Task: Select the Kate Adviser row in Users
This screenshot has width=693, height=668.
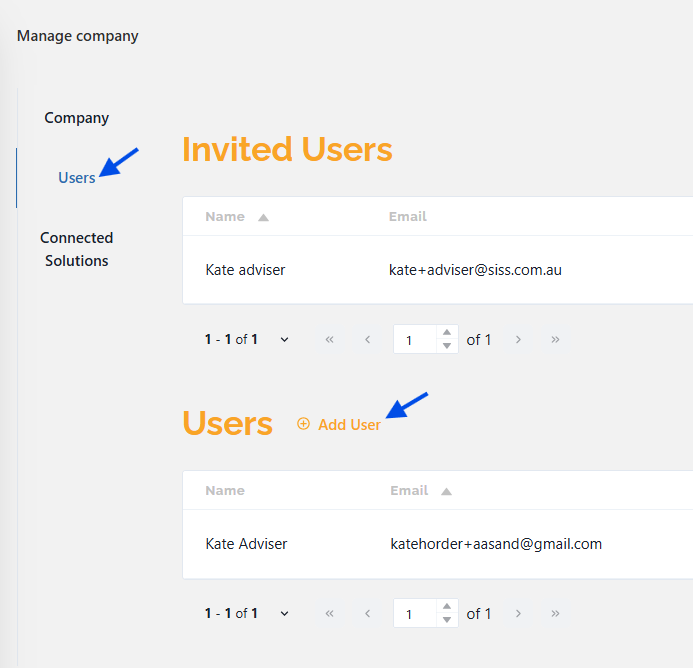Action: 246,544
